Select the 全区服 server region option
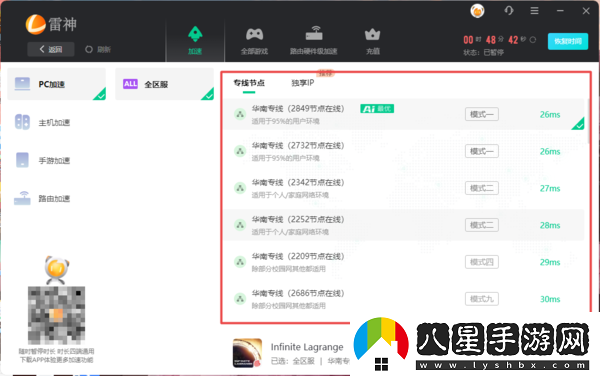 pos(165,84)
